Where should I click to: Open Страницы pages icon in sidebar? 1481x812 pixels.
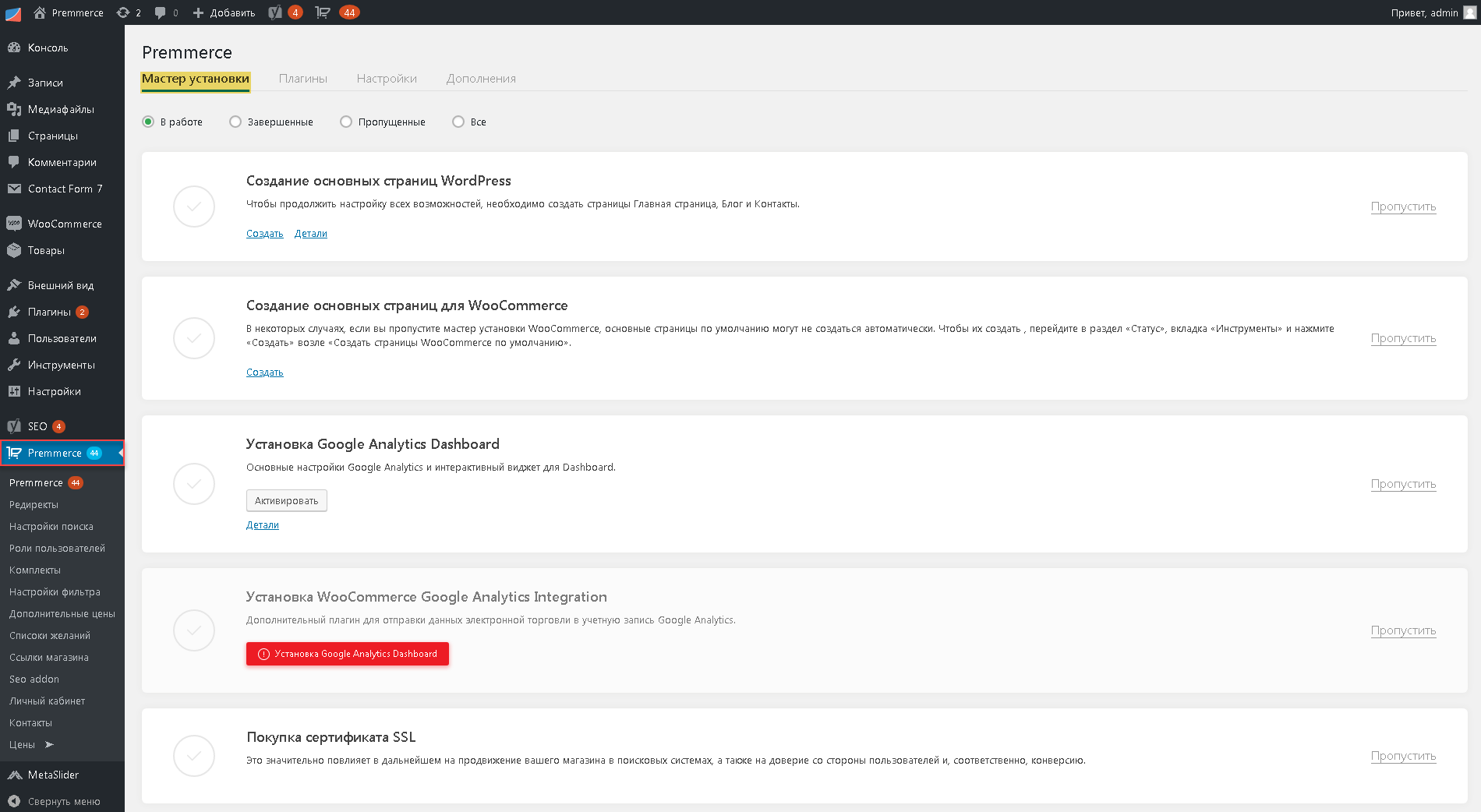coord(14,136)
